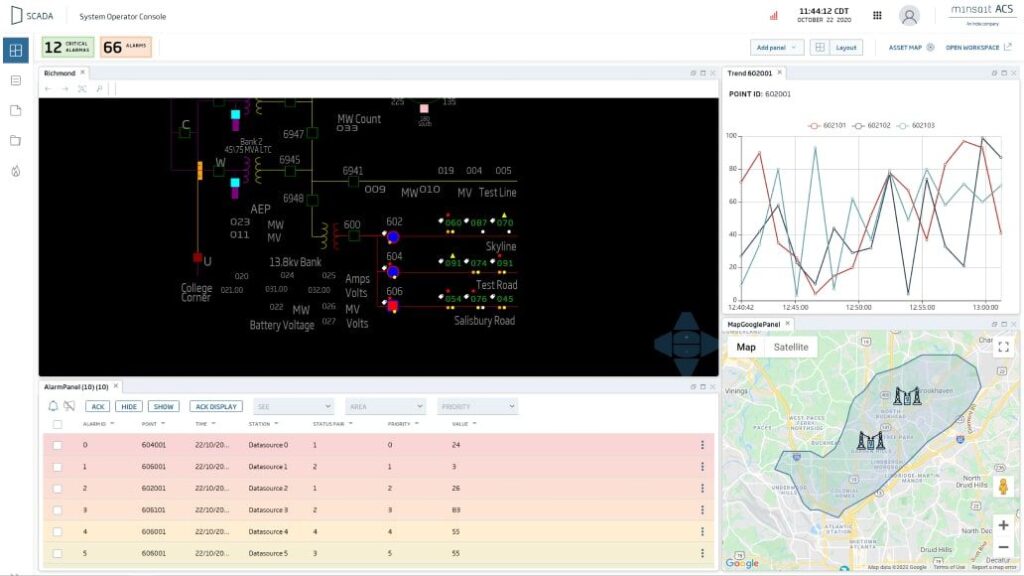
Task: Click the flame icon in left sidebar
Action: coord(16,171)
